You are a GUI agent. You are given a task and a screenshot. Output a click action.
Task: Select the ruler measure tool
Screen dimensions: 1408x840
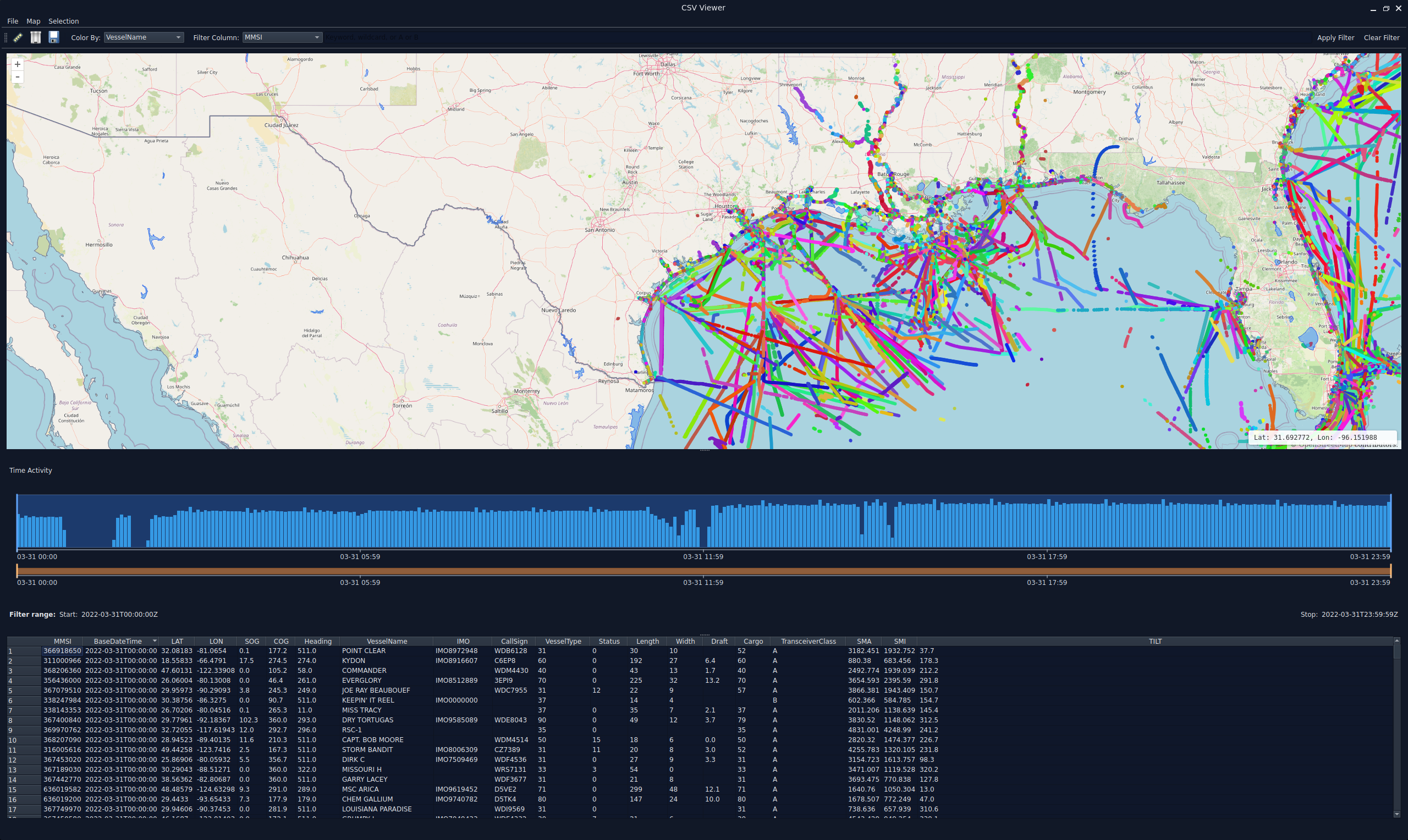point(18,37)
